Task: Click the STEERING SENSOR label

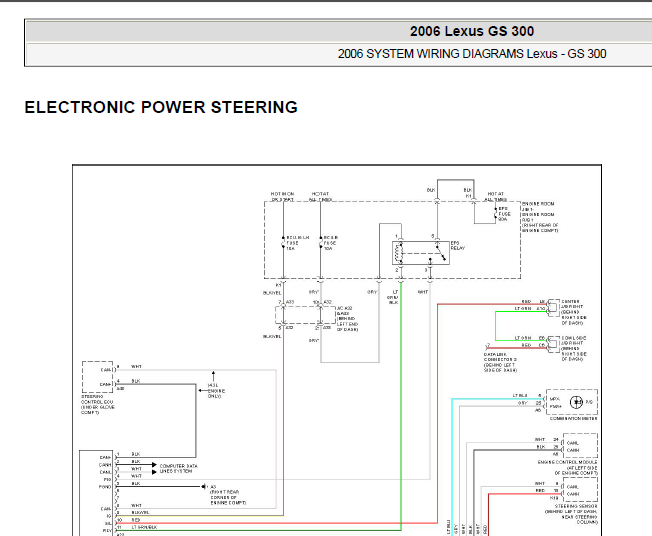Action: pos(571,514)
